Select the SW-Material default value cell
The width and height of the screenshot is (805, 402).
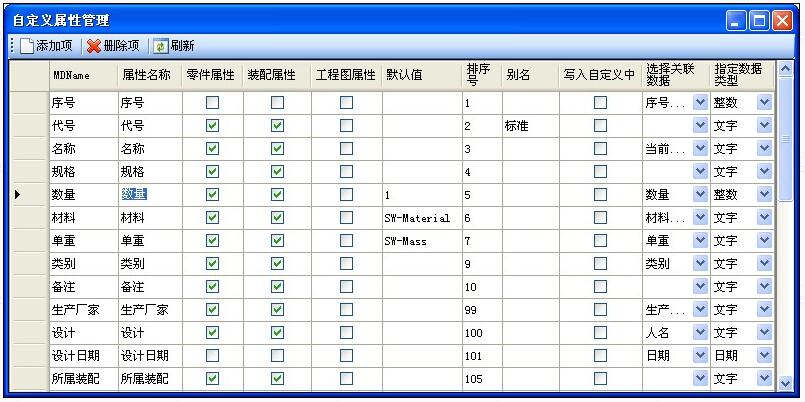point(422,218)
